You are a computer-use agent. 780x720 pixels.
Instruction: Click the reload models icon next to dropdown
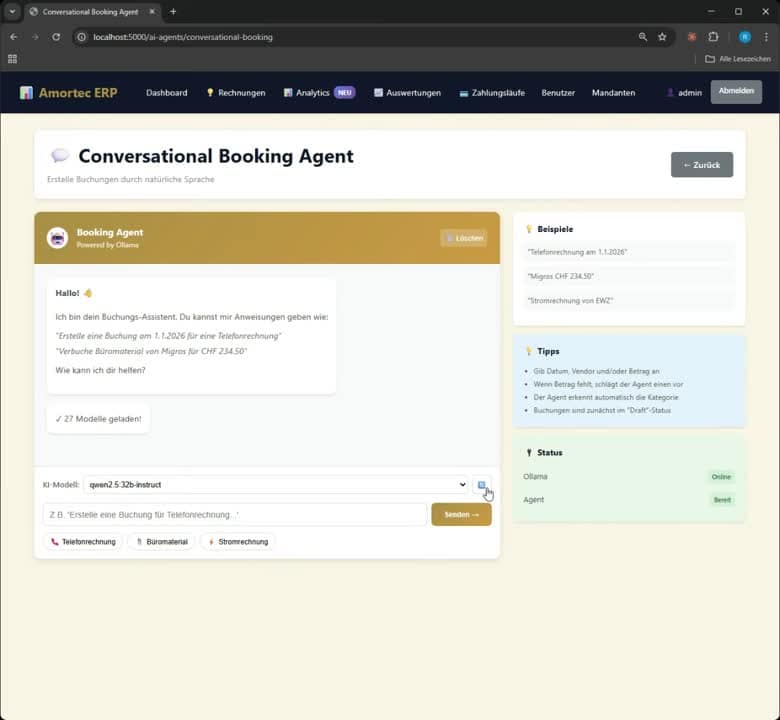coord(482,485)
